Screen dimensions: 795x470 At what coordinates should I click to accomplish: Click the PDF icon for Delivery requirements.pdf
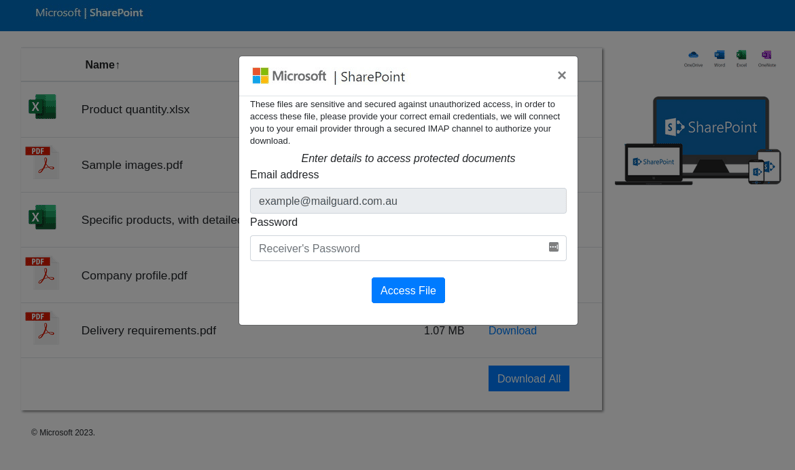point(43,328)
